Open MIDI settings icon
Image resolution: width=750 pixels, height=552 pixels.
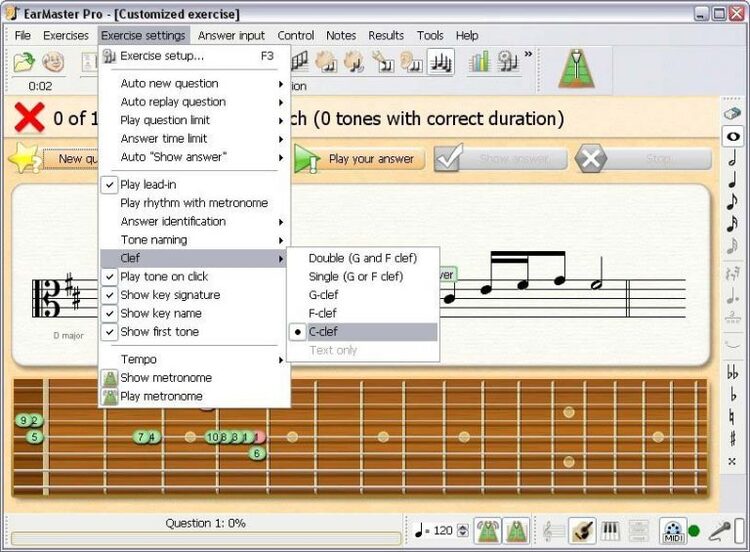(x=673, y=530)
